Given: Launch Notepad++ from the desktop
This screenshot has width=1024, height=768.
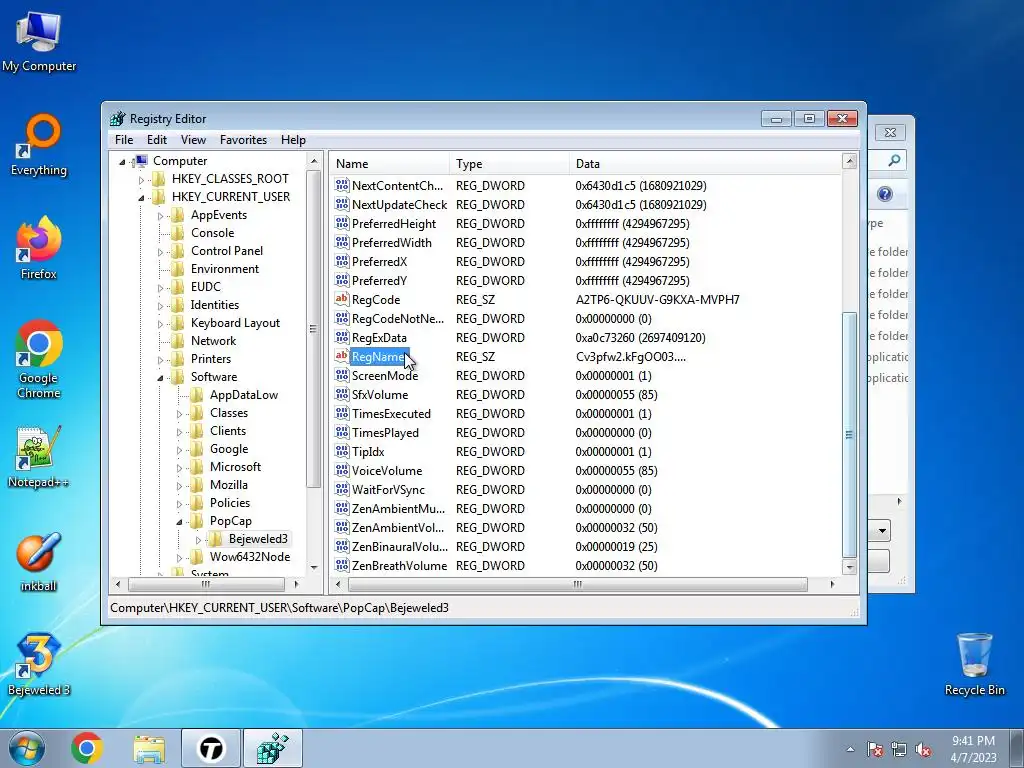Looking at the screenshot, I should (39, 457).
